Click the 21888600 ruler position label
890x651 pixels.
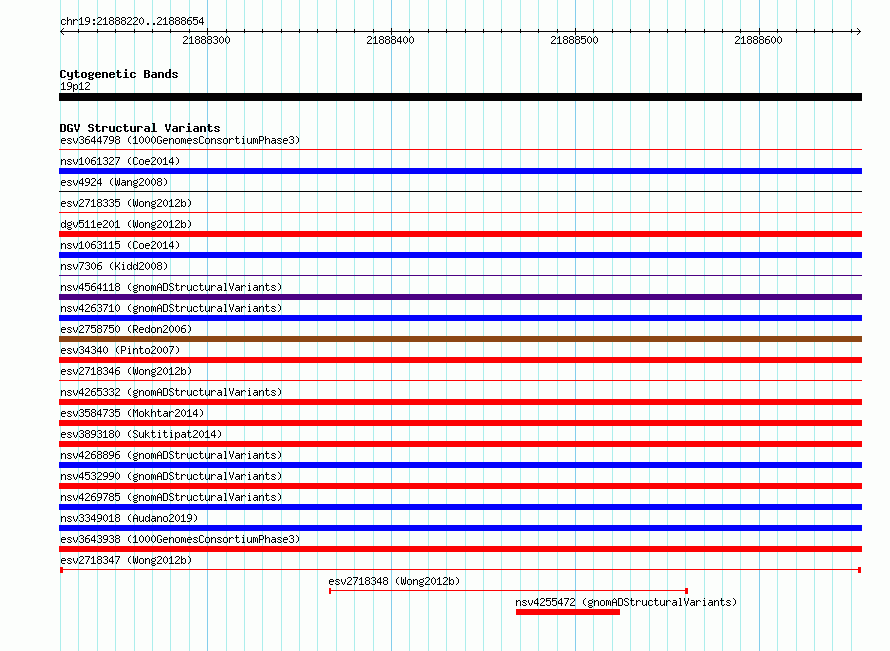pyautogui.click(x=758, y=40)
